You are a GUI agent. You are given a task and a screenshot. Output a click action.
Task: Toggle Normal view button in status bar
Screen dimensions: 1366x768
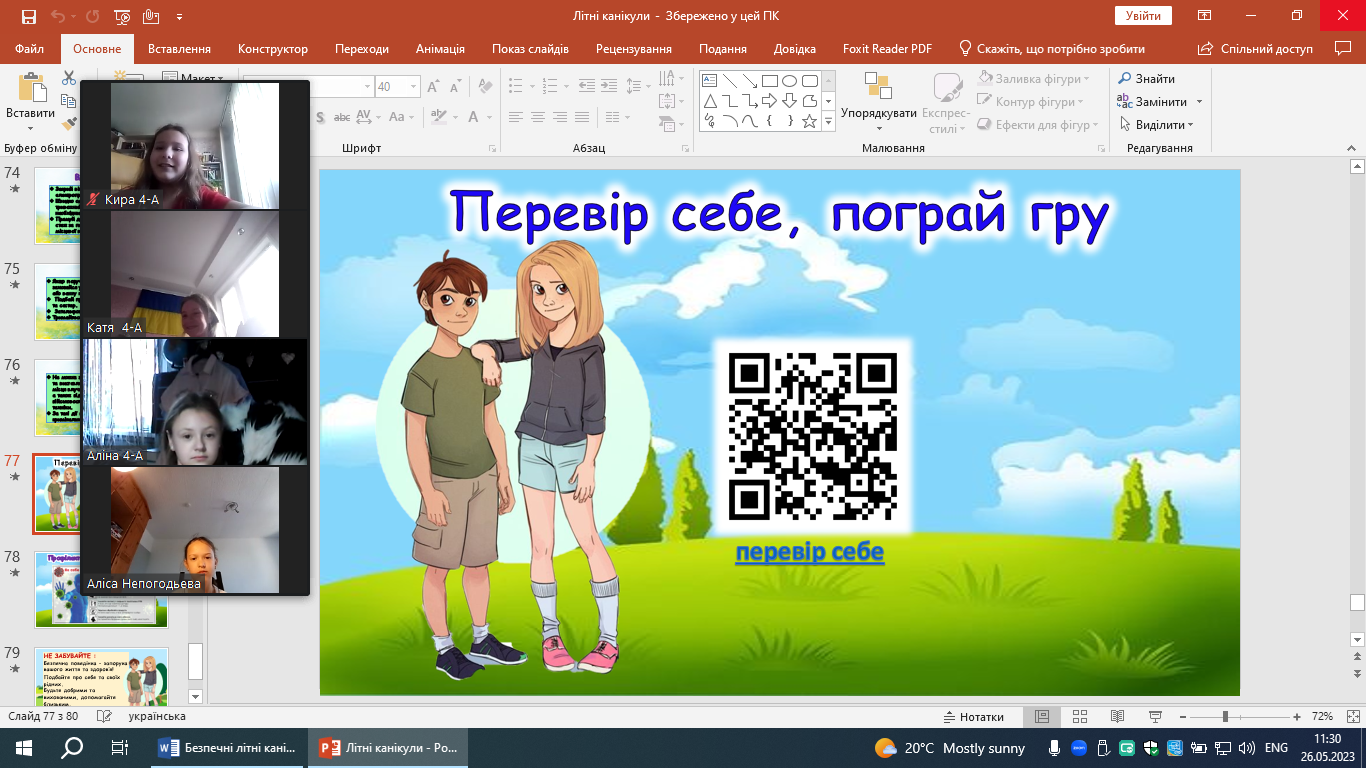[x=1042, y=717]
